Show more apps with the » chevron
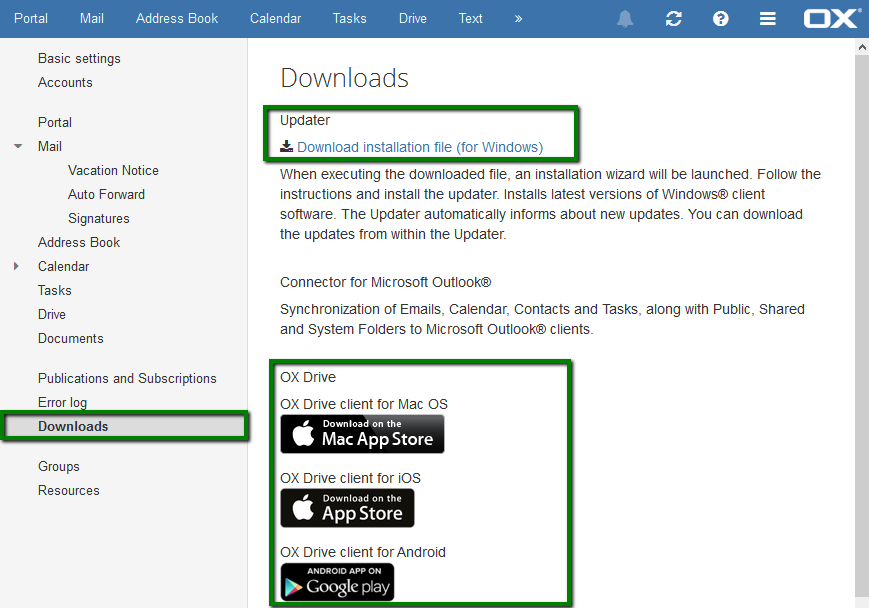The image size is (869, 608). pos(518,19)
